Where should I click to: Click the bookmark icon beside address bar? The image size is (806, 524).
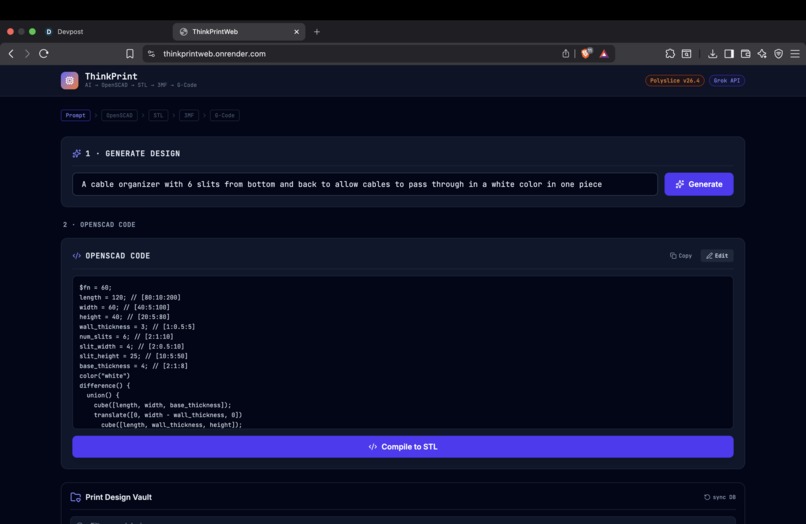tap(130, 53)
